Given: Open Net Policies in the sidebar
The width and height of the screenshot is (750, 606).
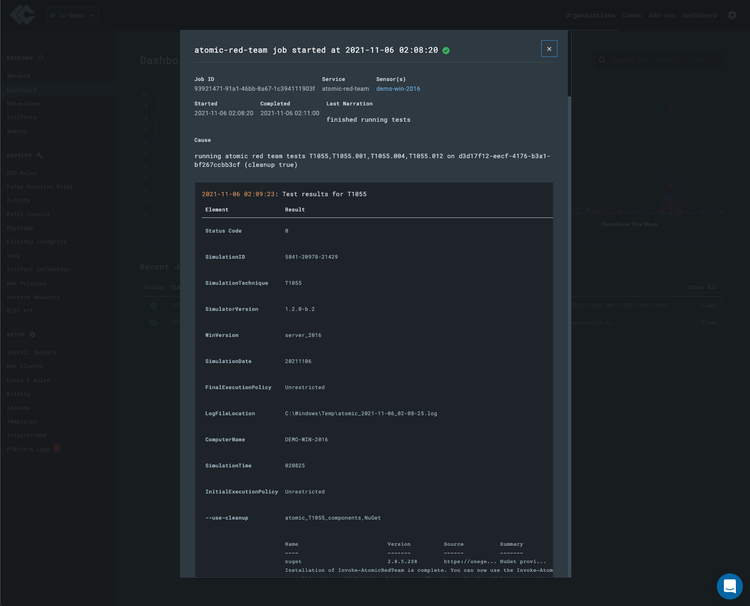Looking at the screenshot, I should (x=26, y=284).
